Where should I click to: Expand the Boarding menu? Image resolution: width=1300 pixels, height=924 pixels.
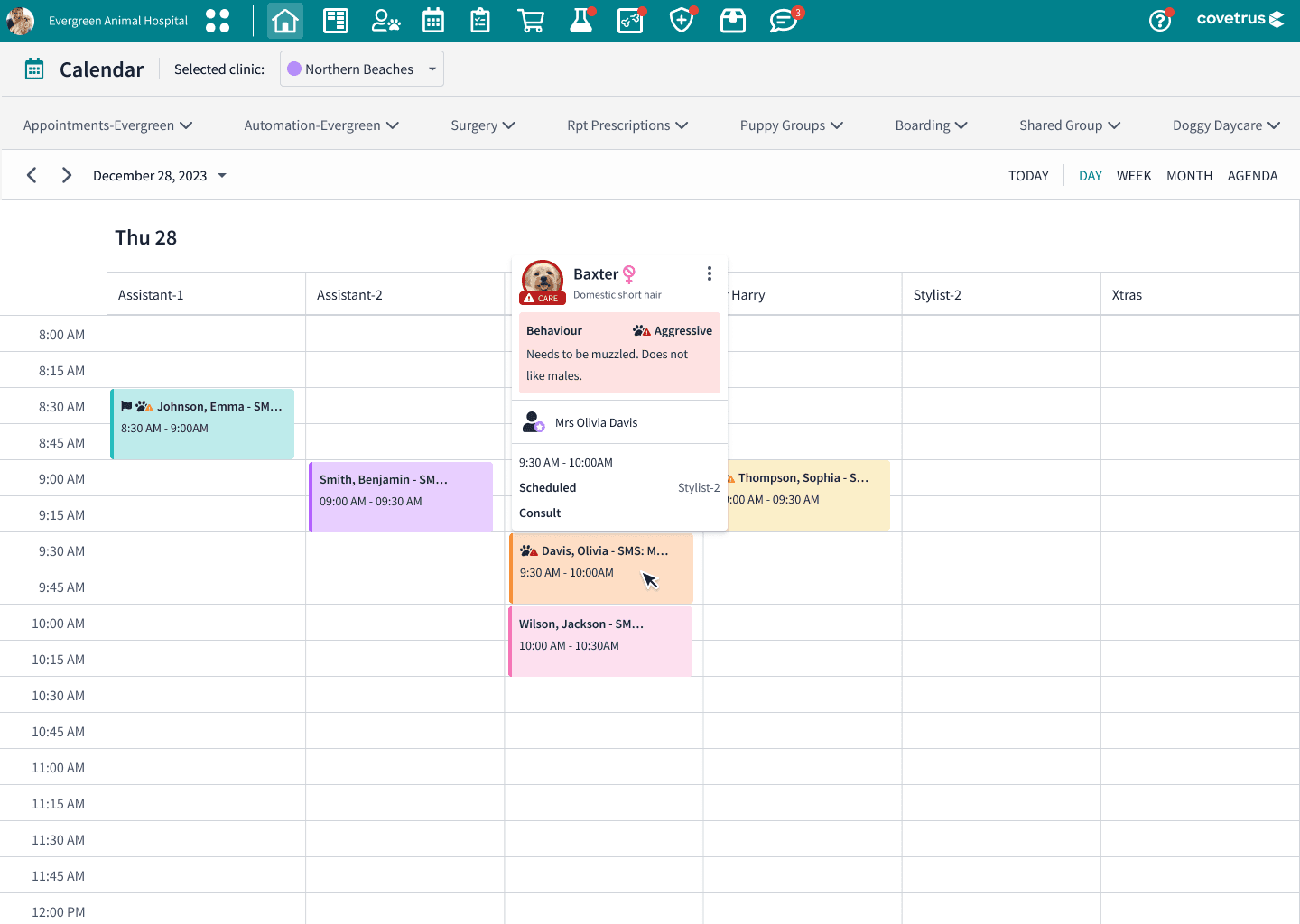[x=932, y=125]
